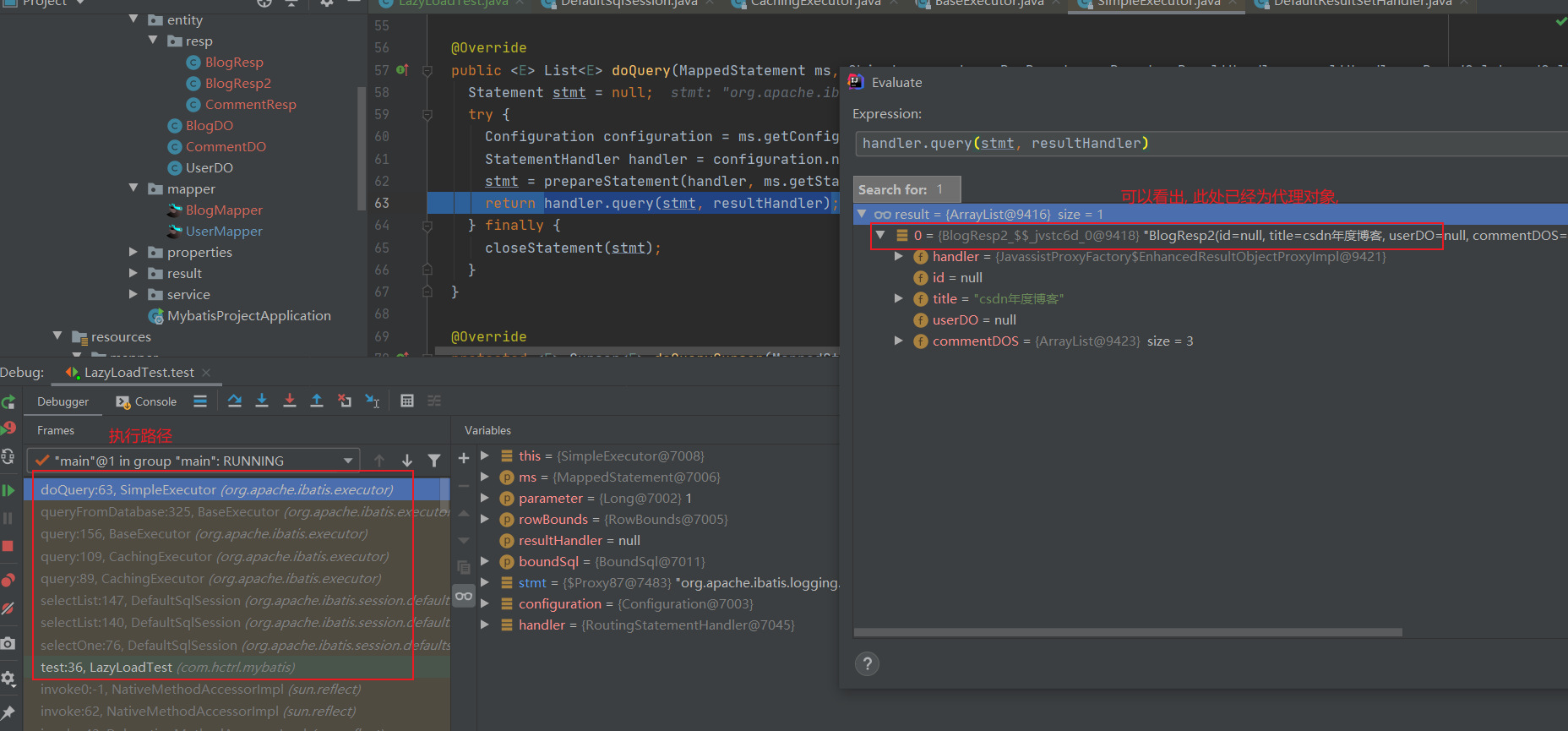
Task: Click the Expression input field
Action: coord(1211,144)
